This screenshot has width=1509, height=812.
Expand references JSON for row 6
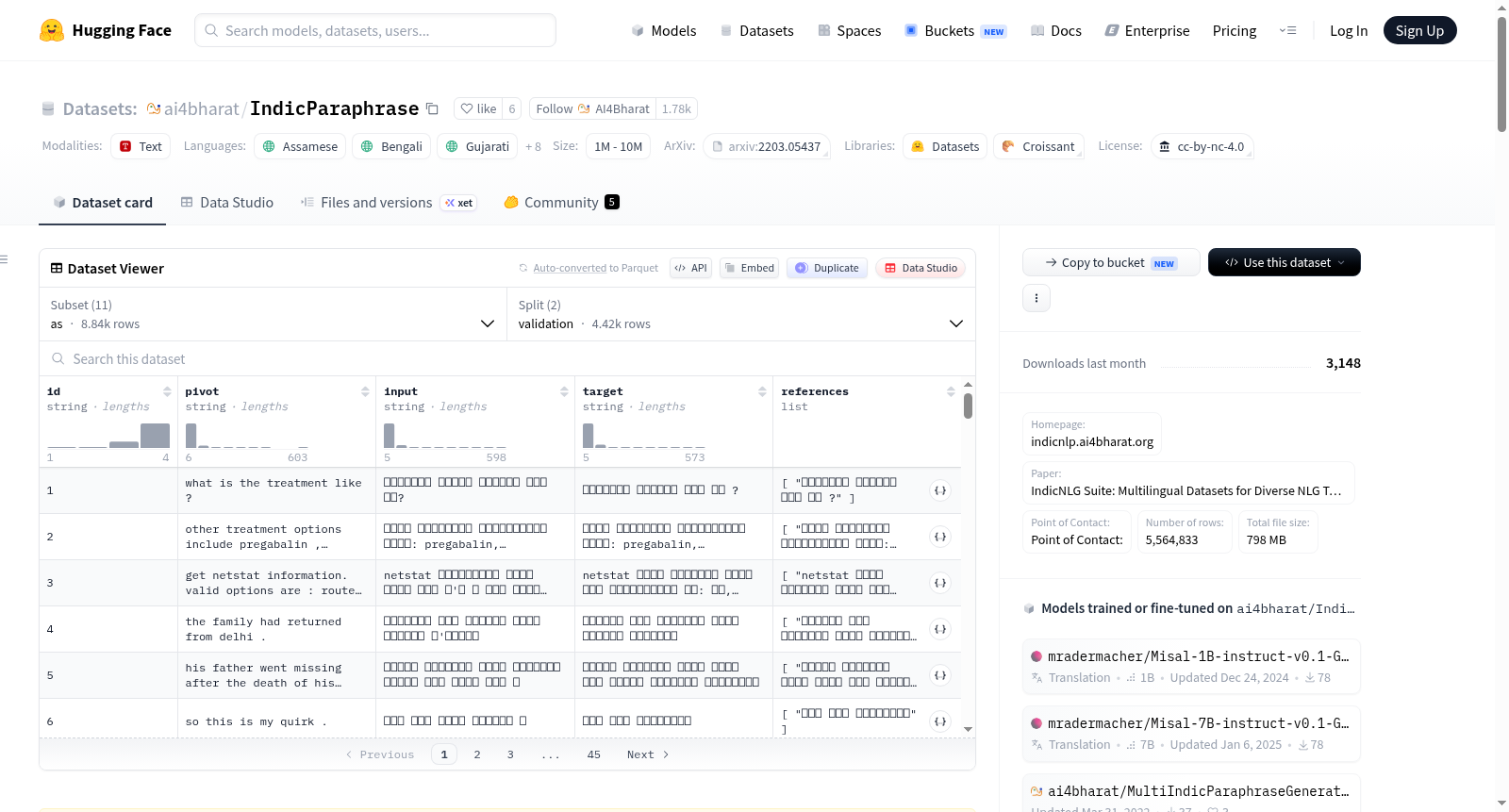click(940, 721)
